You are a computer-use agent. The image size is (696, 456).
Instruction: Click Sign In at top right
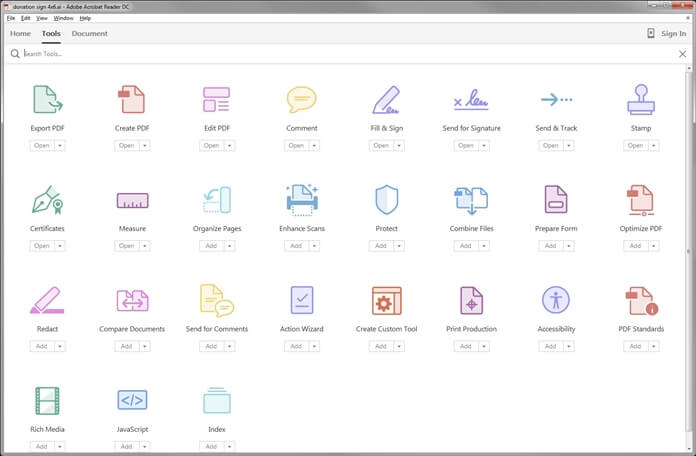673,34
